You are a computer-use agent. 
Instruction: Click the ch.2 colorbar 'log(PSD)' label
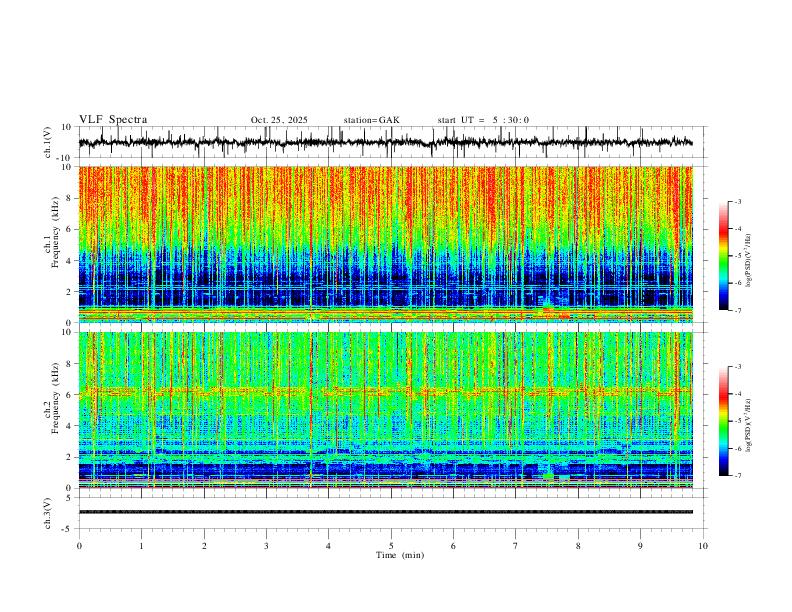tap(749, 425)
